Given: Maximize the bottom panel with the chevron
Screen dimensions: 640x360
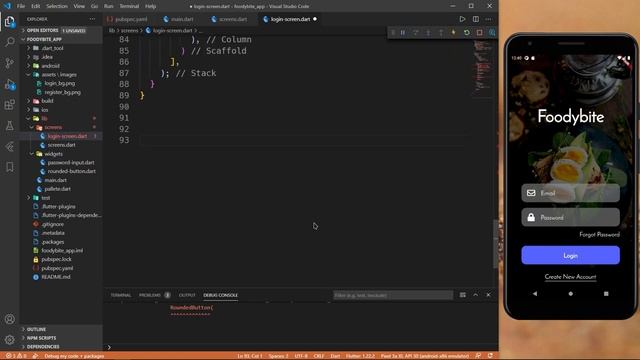Looking at the screenshot, I should 476,295.
